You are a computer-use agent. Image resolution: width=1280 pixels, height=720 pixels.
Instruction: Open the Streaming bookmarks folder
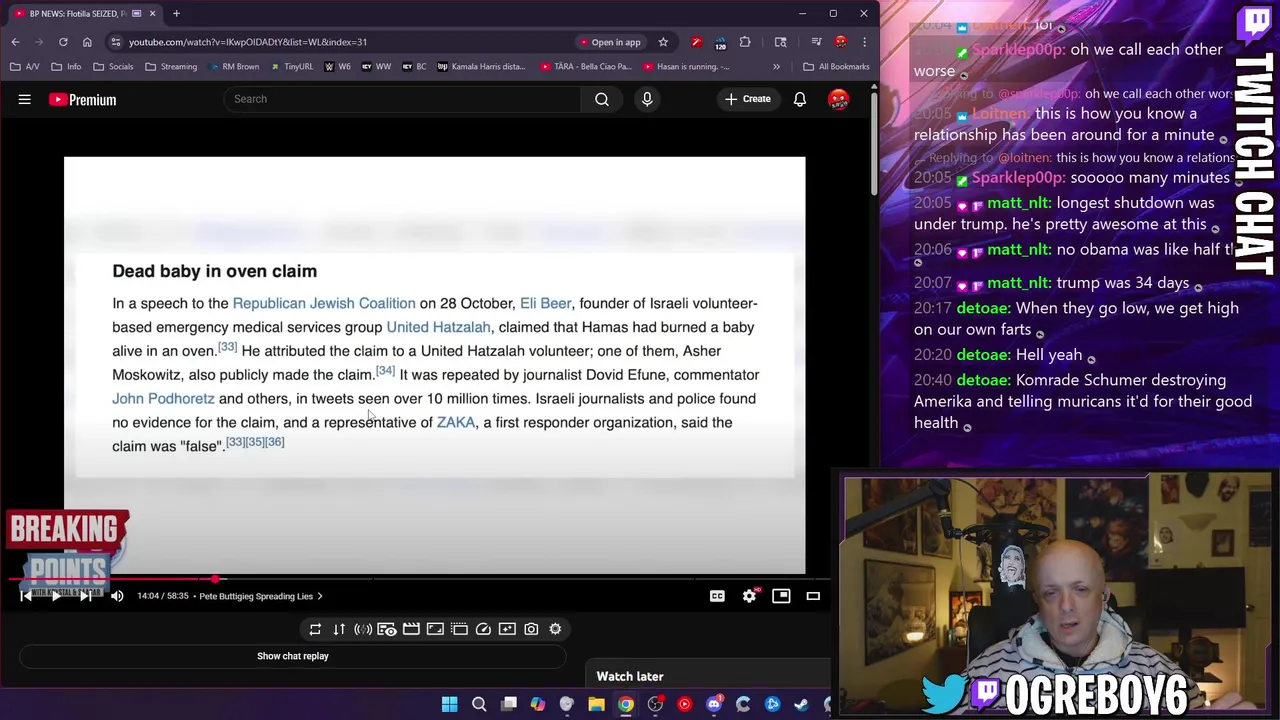171,67
